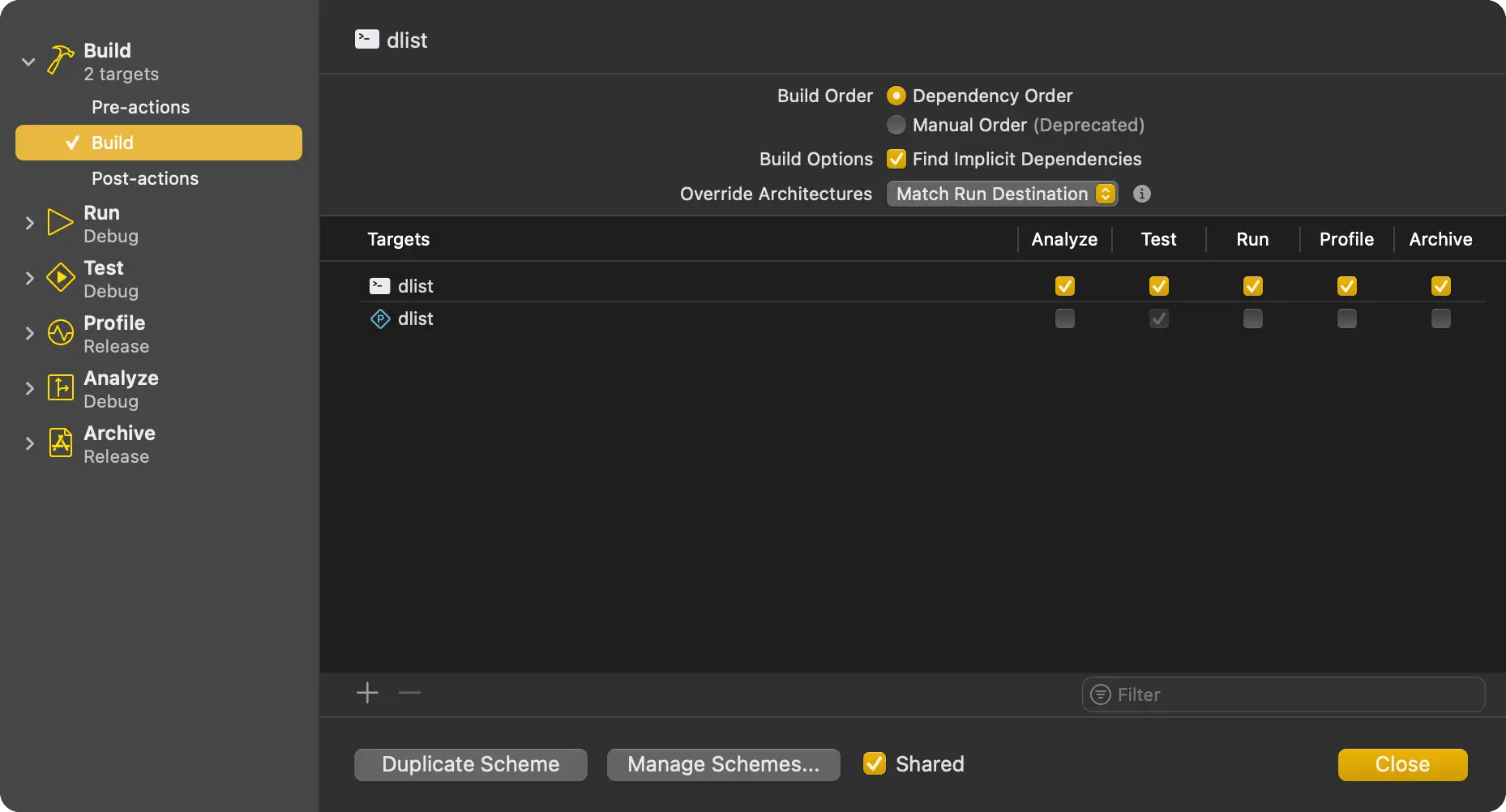
Task: Click the Duplicate Scheme button
Action: [x=470, y=764]
